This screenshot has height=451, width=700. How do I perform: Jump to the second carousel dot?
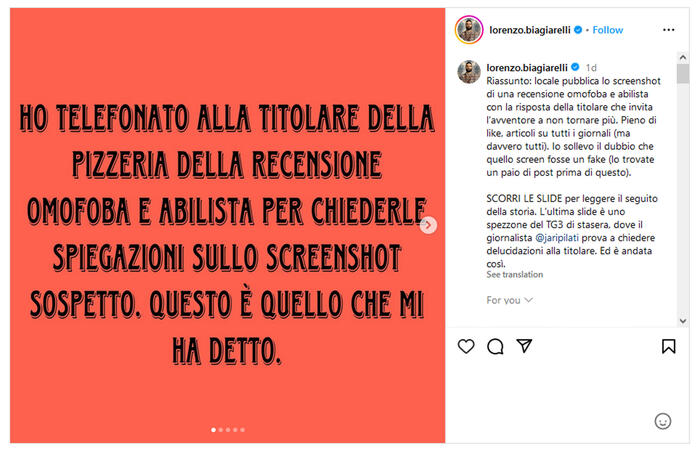(x=221, y=430)
